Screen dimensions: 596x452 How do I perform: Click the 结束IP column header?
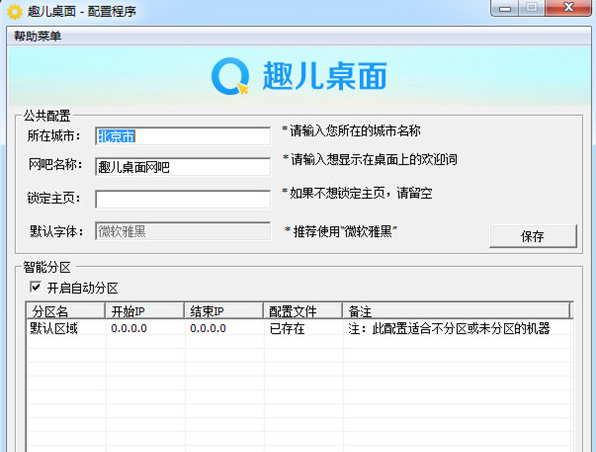pyautogui.click(x=224, y=311)
